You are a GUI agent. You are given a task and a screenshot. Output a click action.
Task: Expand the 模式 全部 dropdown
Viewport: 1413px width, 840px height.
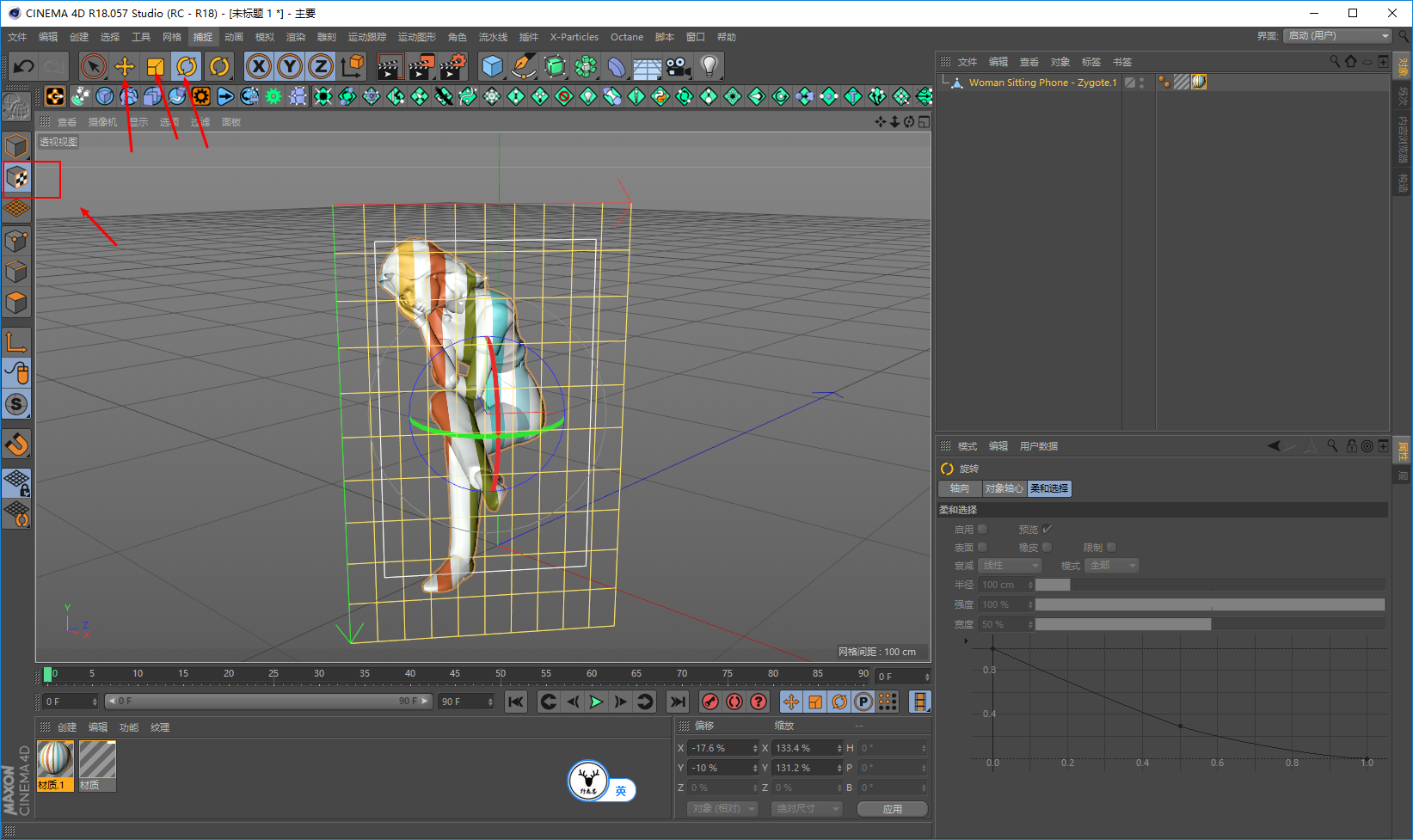1112,566
